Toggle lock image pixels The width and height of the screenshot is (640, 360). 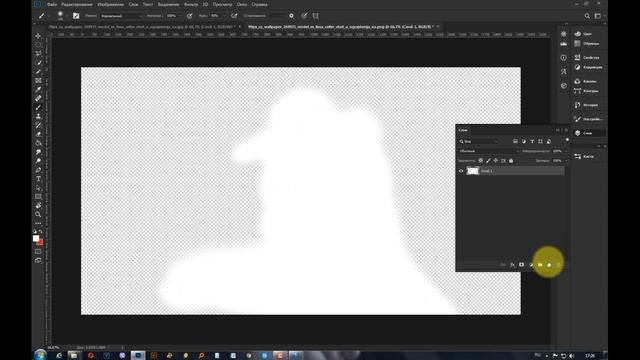tap(488, 161)
